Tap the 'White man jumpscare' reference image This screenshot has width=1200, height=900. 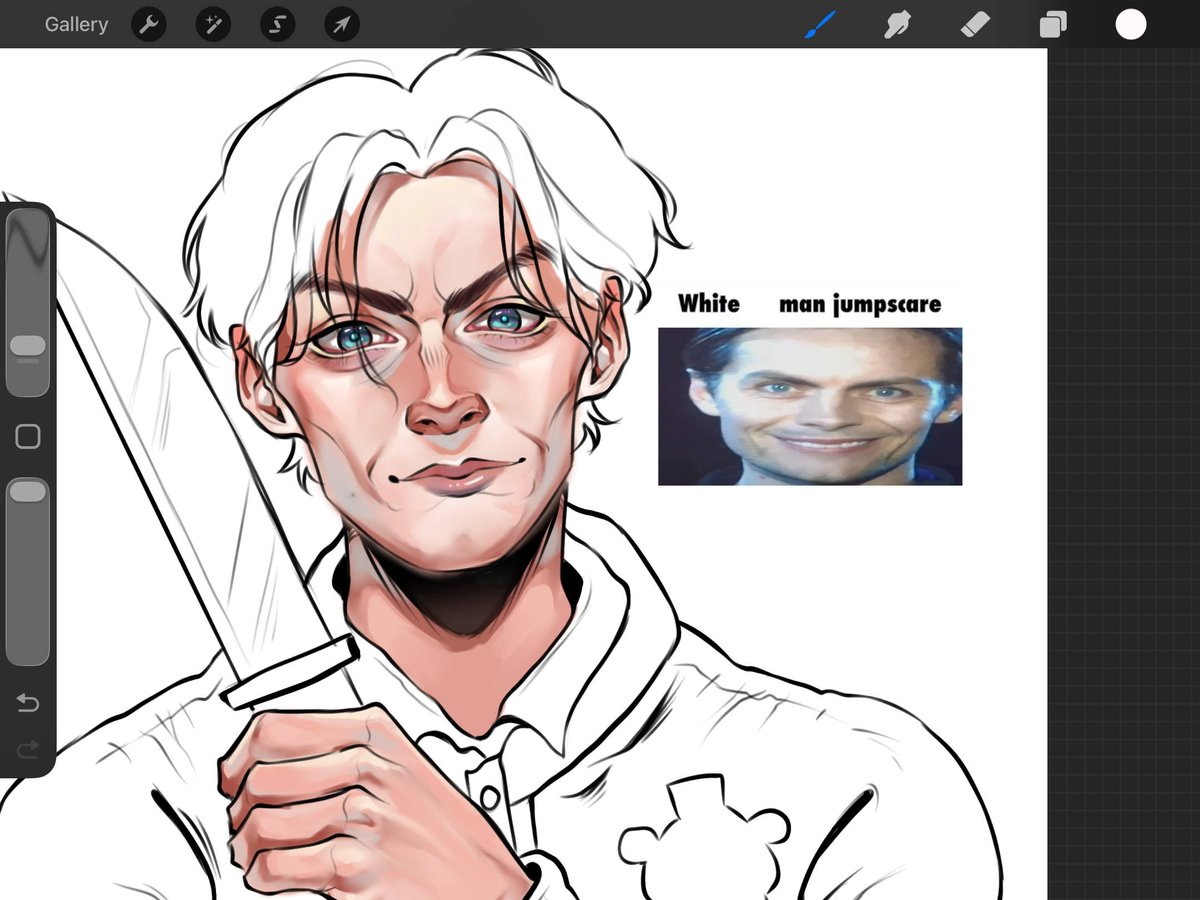pyautogui.click(x=810, y=406)
